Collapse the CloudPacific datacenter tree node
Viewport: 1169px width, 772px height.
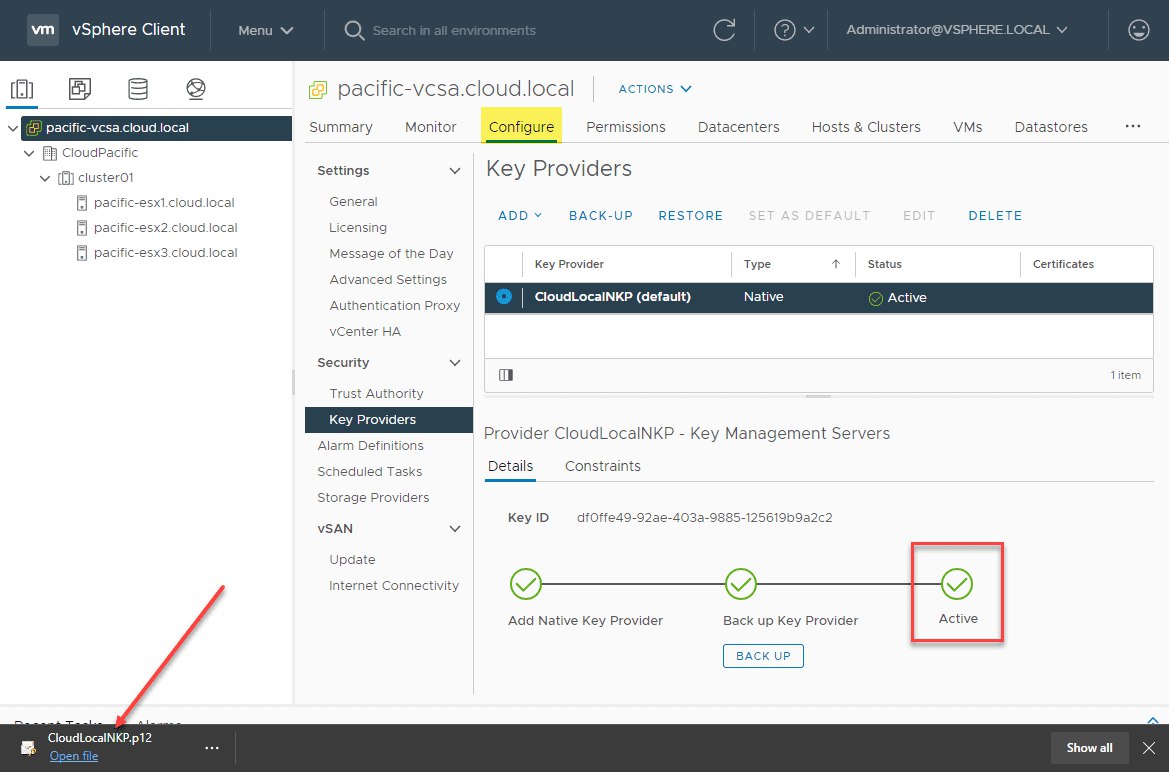point(29,153)
